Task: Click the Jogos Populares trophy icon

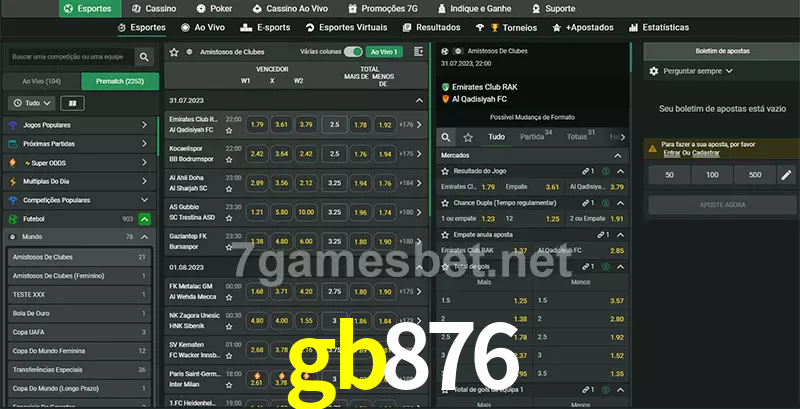Action: tap(13, 125)
